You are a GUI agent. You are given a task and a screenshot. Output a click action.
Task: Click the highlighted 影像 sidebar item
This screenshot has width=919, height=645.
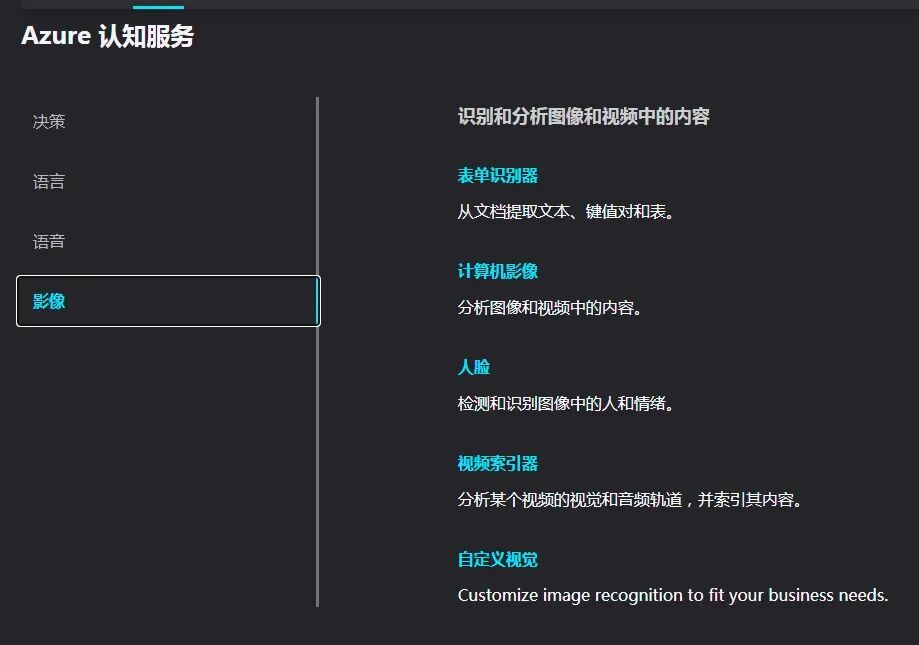point(48,300)
